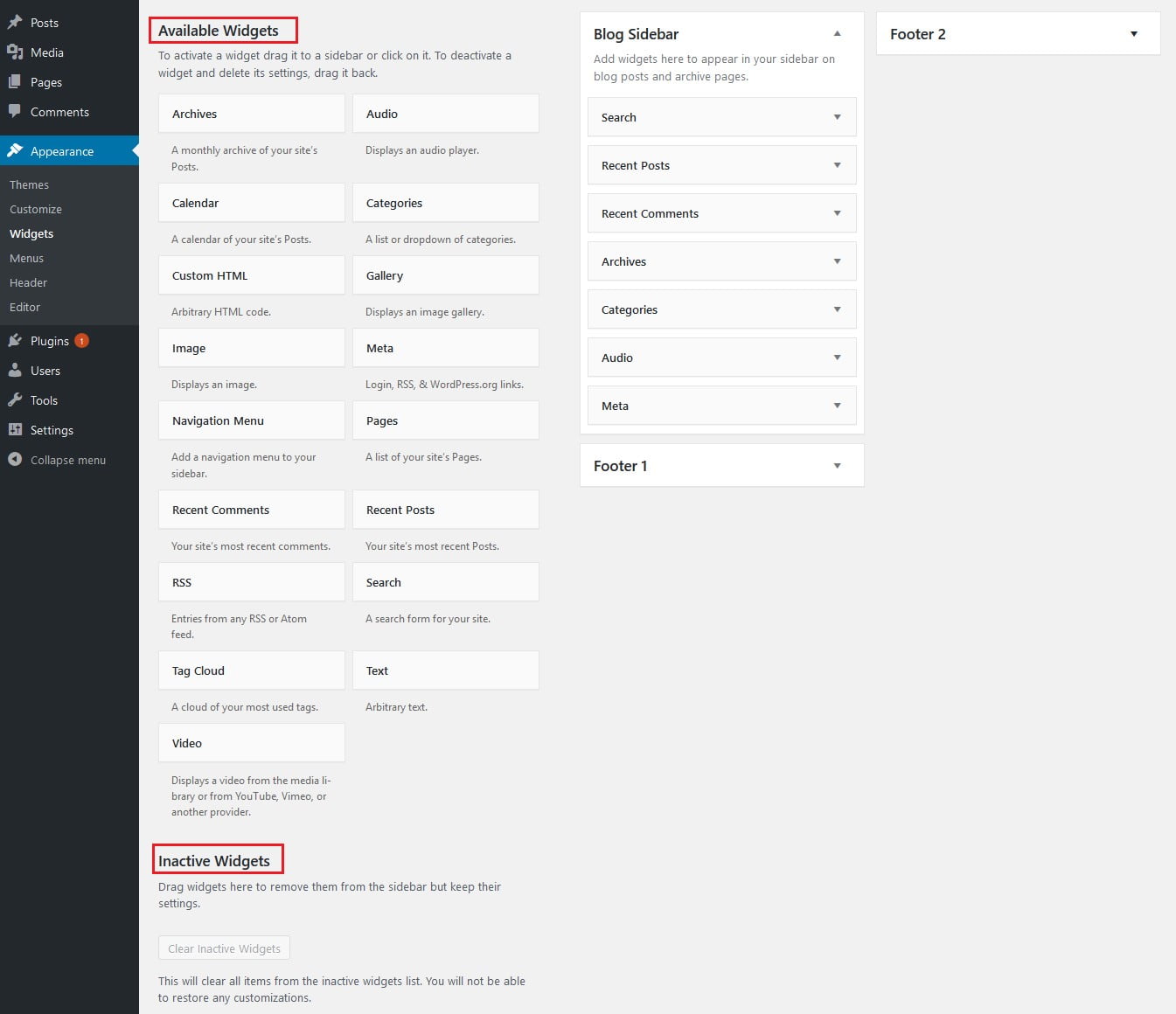
Task: Click Clear Inactive Widgets button
Action: coord(224,948)
